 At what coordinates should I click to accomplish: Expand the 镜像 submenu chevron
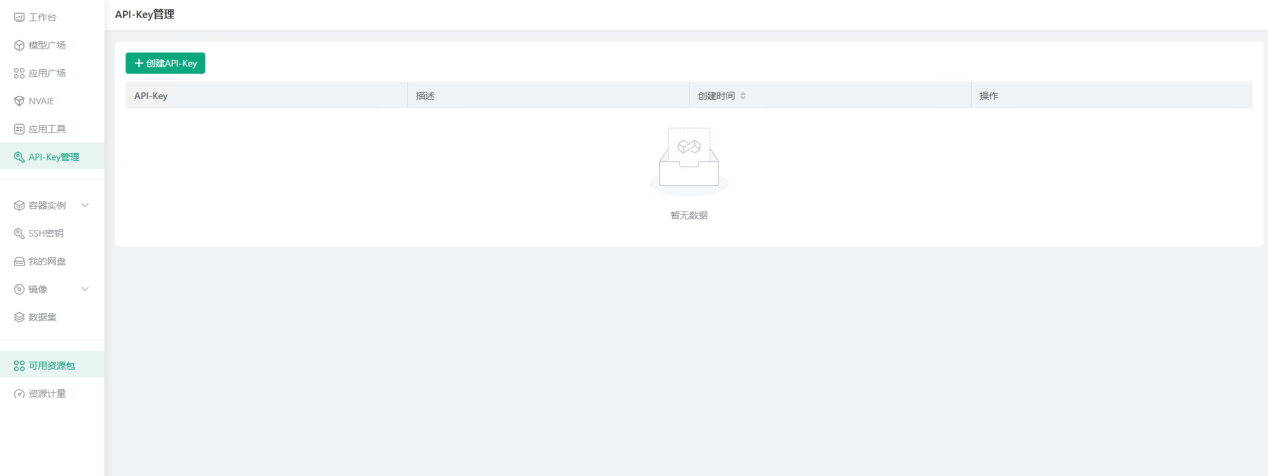[x=85, y=289]
